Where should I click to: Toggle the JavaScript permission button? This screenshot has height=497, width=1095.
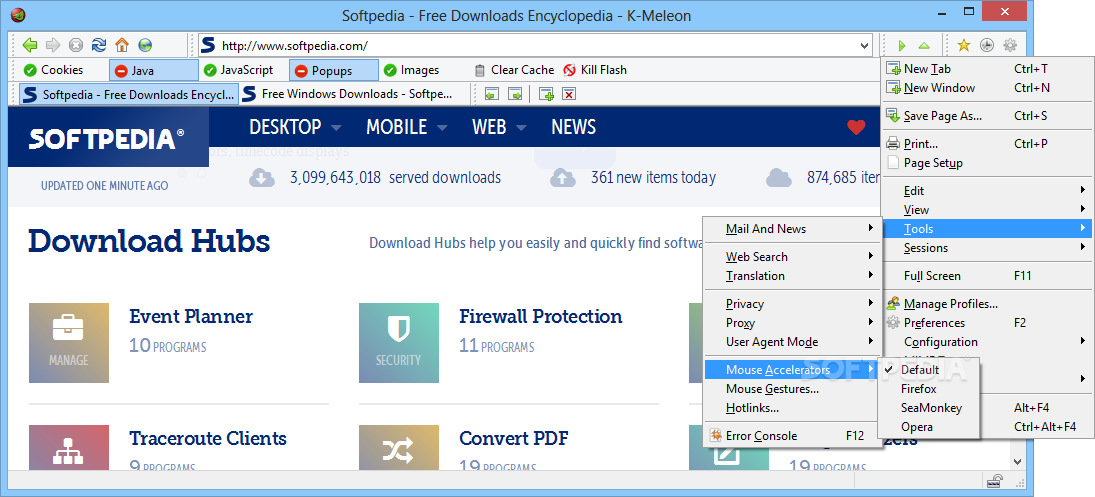(x=238, y=70)
